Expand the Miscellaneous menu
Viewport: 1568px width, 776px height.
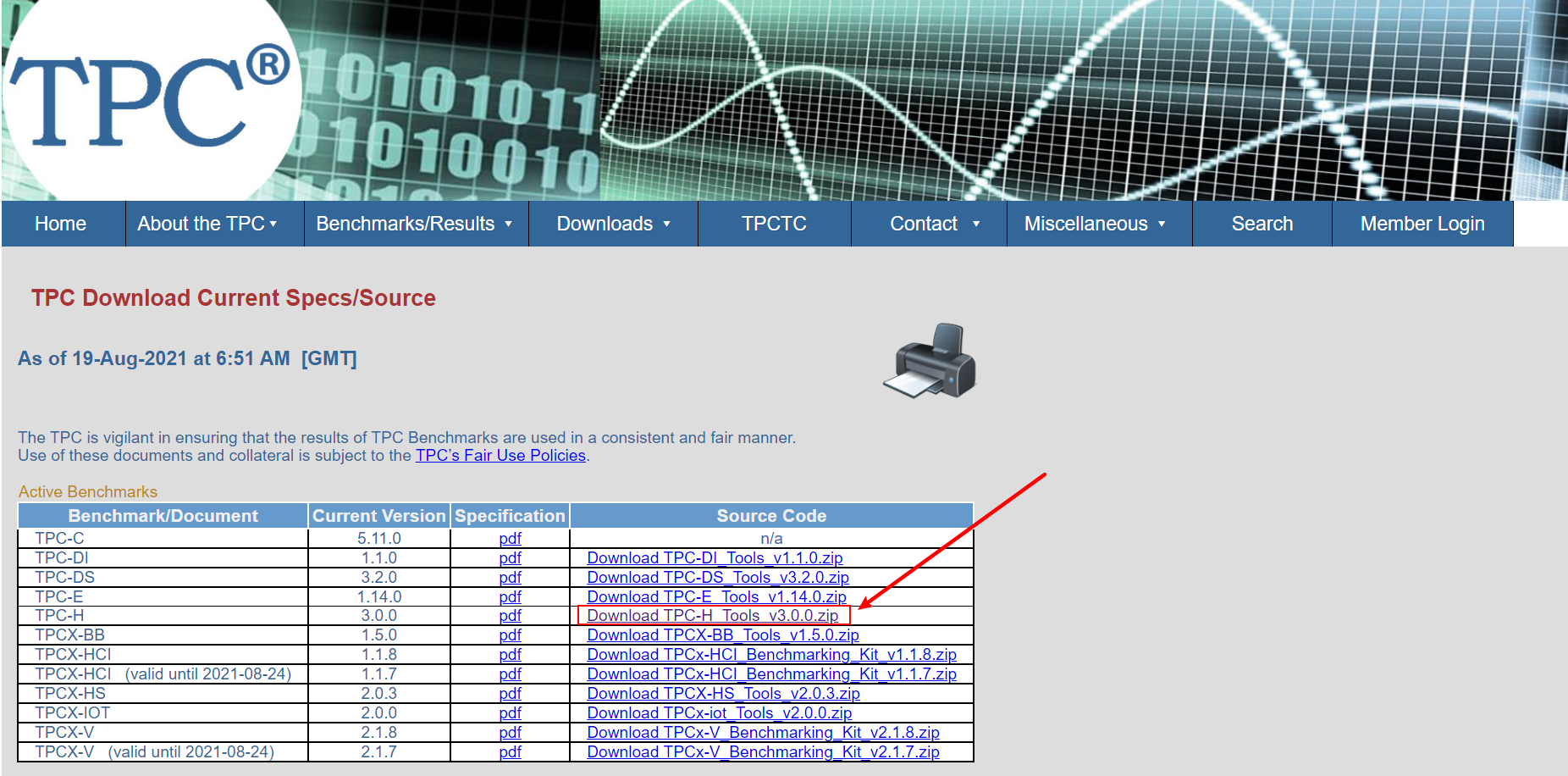pos(1095,224)
